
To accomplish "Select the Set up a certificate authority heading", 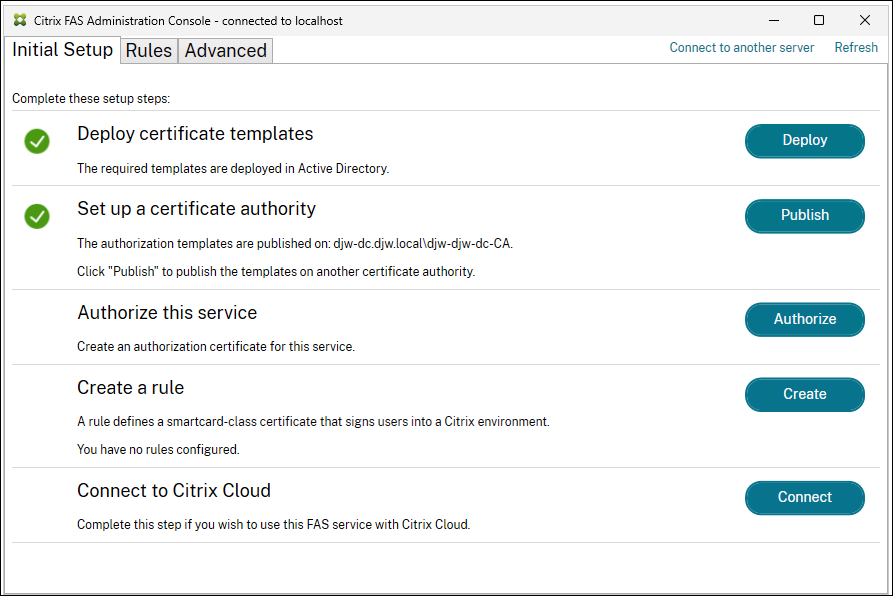I will pyautogui.click(x=196, y=209).
